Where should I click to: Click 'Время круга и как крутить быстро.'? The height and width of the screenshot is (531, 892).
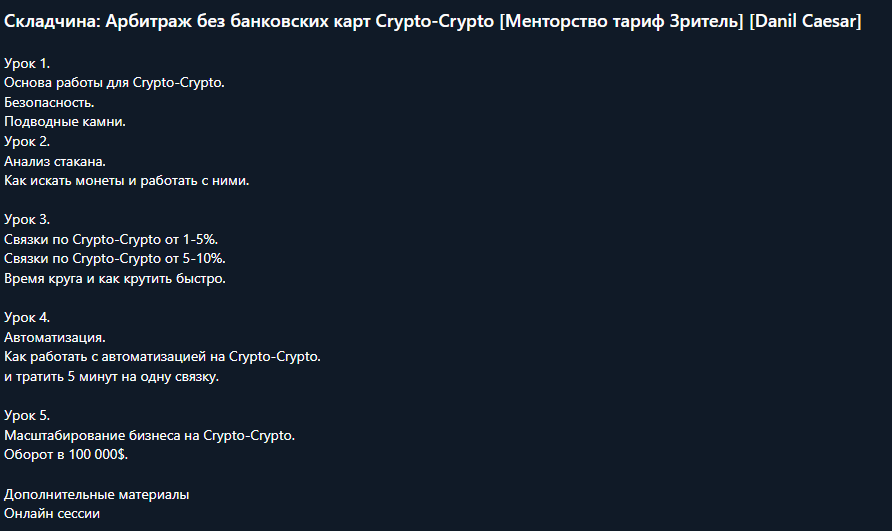[x=115, y=279]
